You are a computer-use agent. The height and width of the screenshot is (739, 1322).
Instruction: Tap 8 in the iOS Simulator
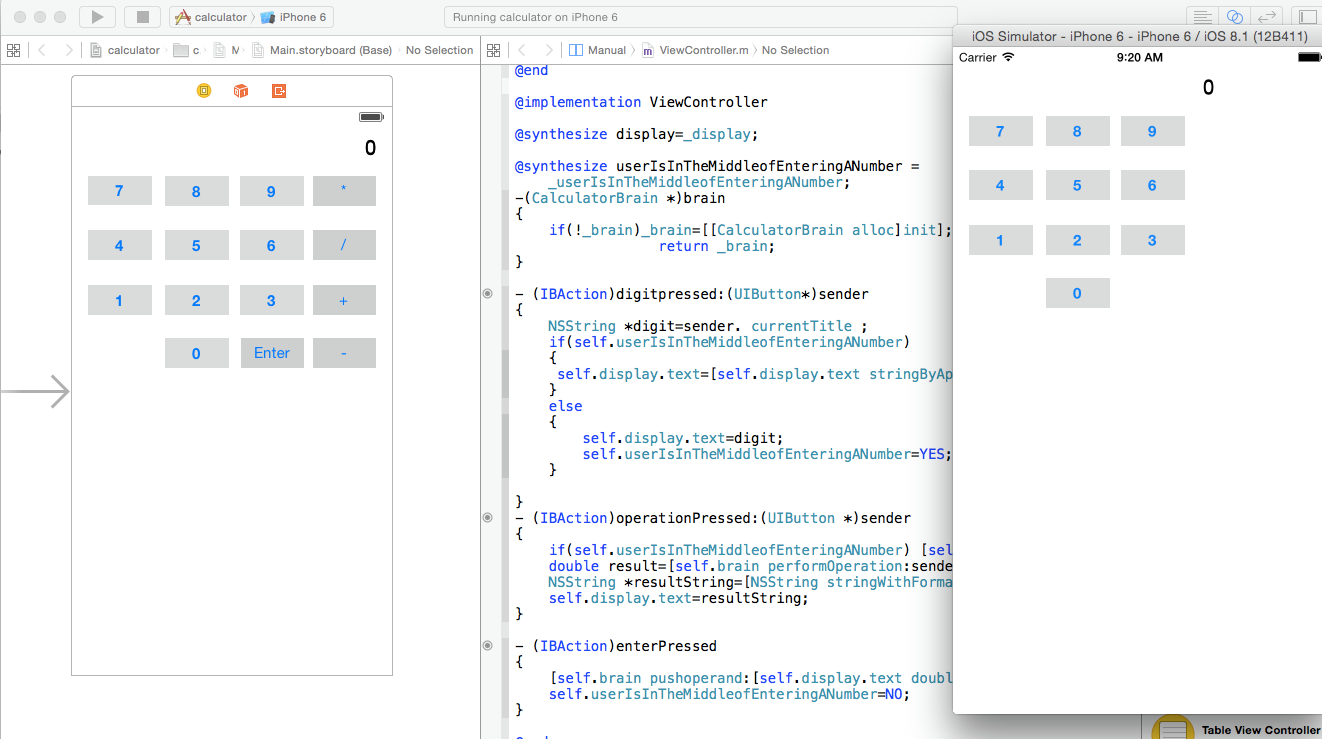(1077, 131)
